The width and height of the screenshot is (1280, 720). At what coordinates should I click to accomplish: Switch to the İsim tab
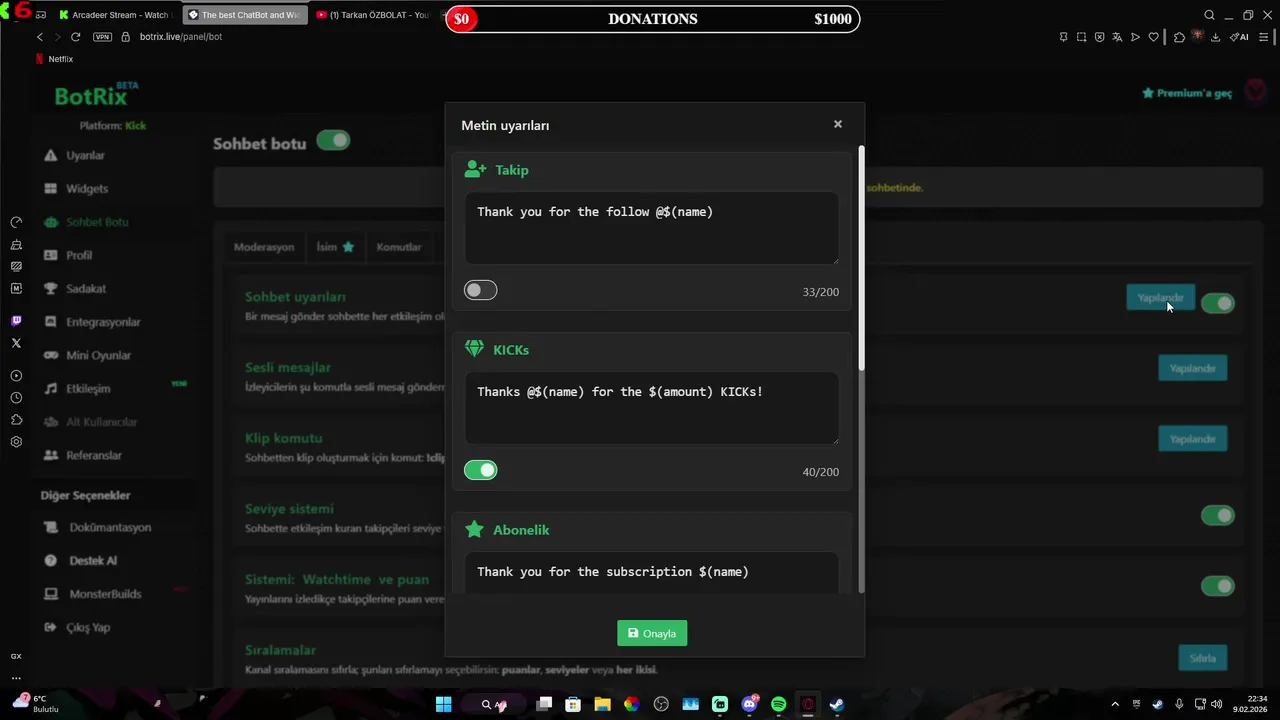click(x=335, y=247)
